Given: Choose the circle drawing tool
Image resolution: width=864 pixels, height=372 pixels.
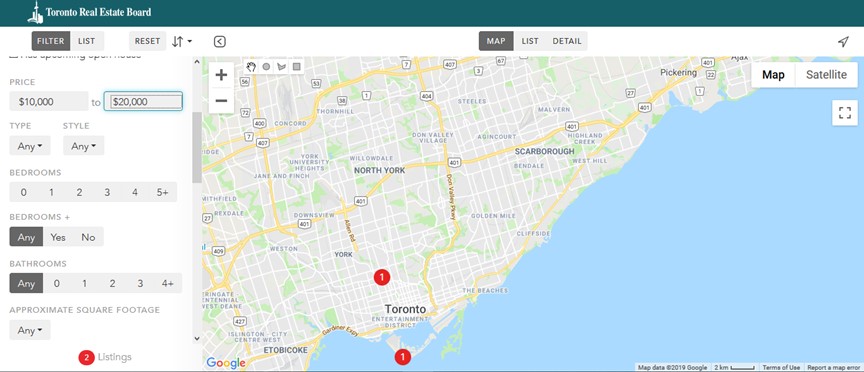Looking at the screenshot, I should tap(266, 67).
